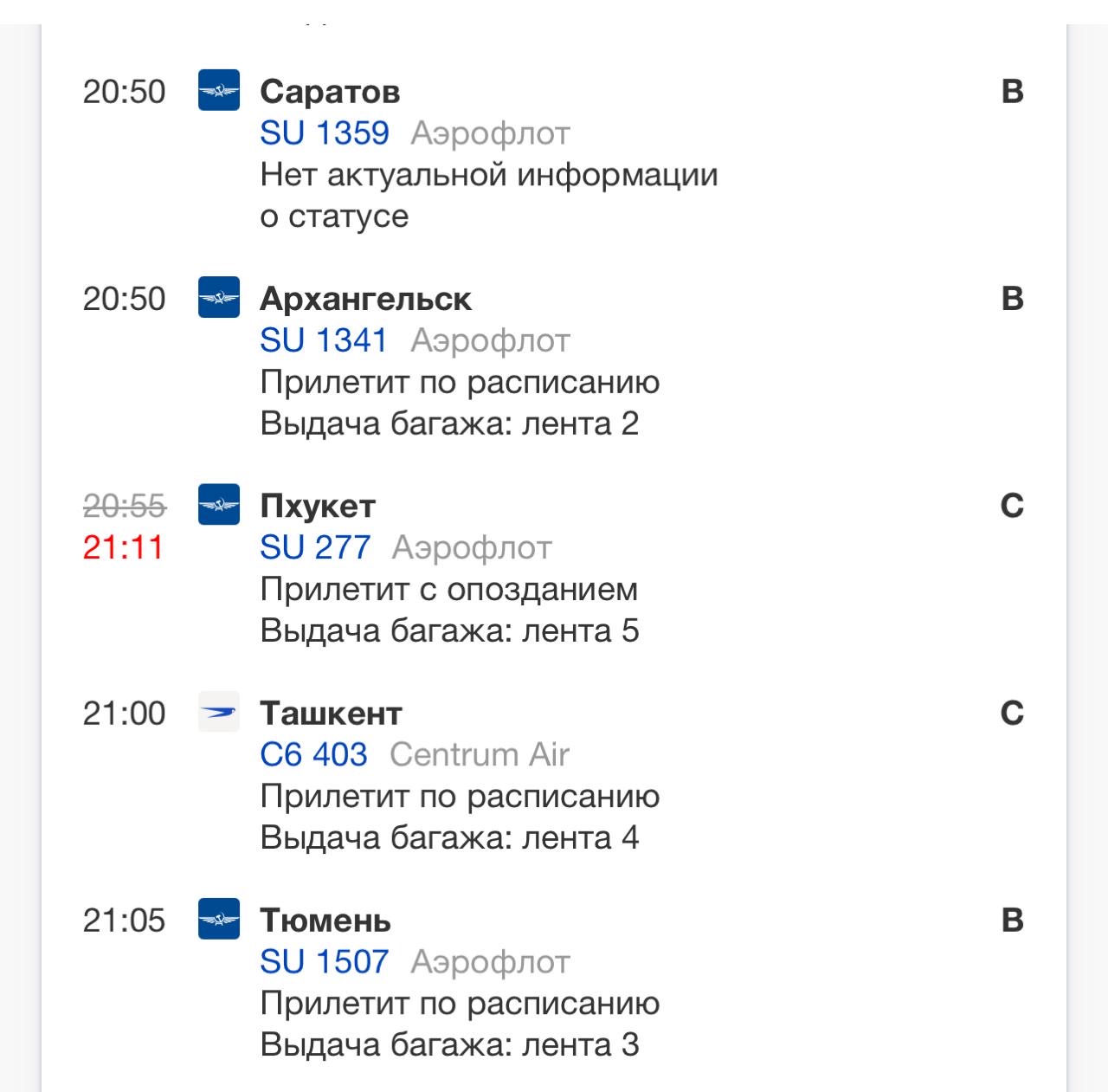Click flight number SU 1507
Image resolution: width=1108 pixels, height=1092 pixels.
point(325,961)
